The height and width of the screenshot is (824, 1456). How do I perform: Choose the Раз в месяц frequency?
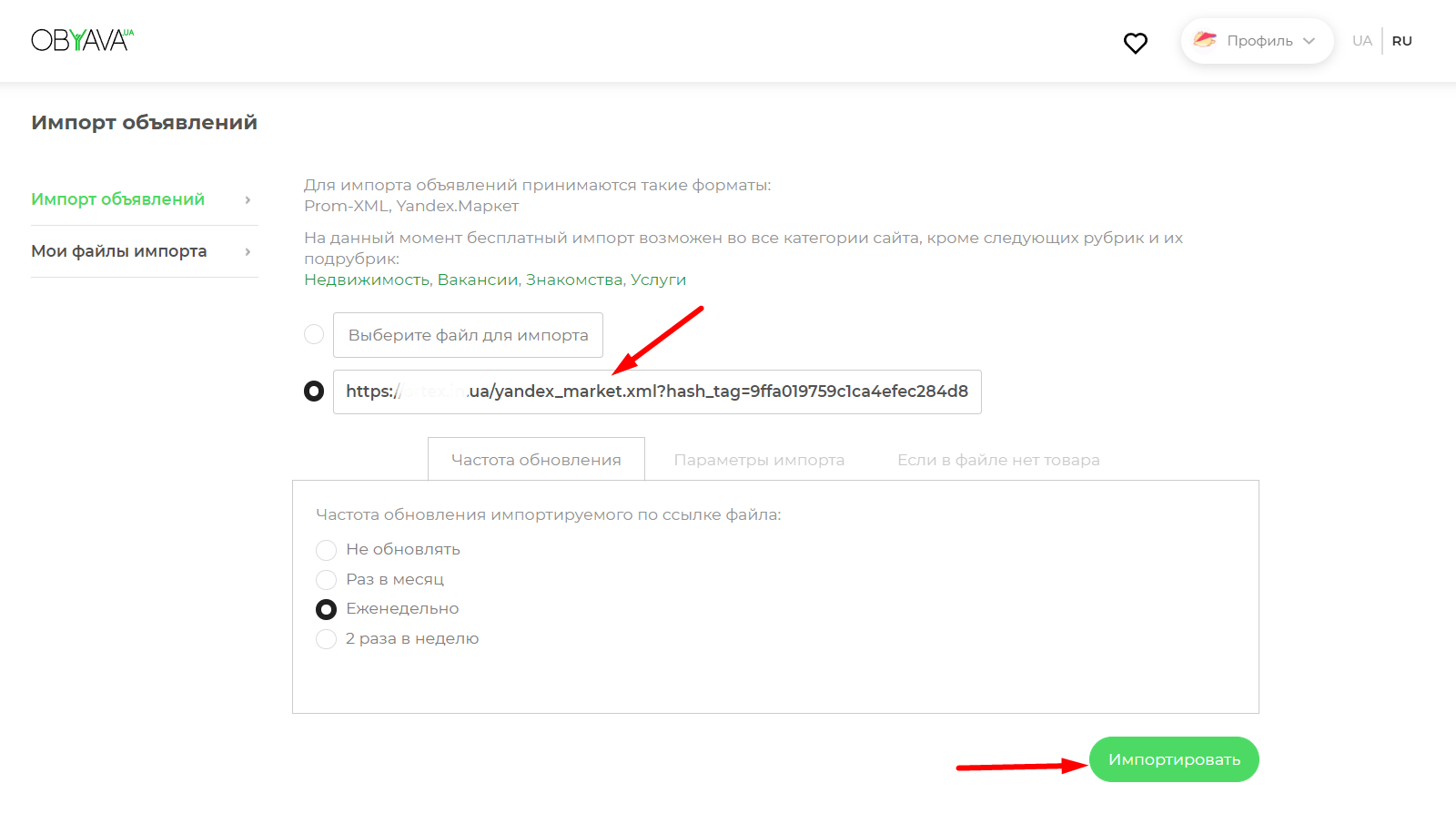326,580
